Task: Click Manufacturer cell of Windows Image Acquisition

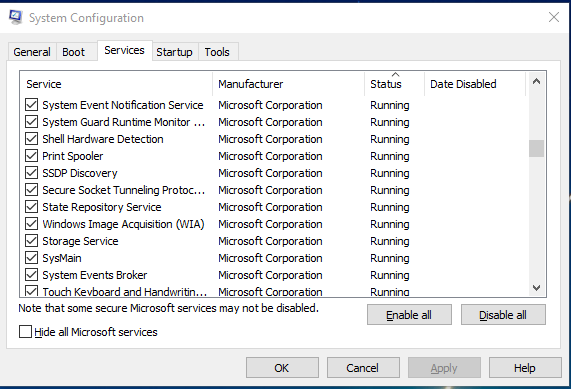Action: point(270,224)
